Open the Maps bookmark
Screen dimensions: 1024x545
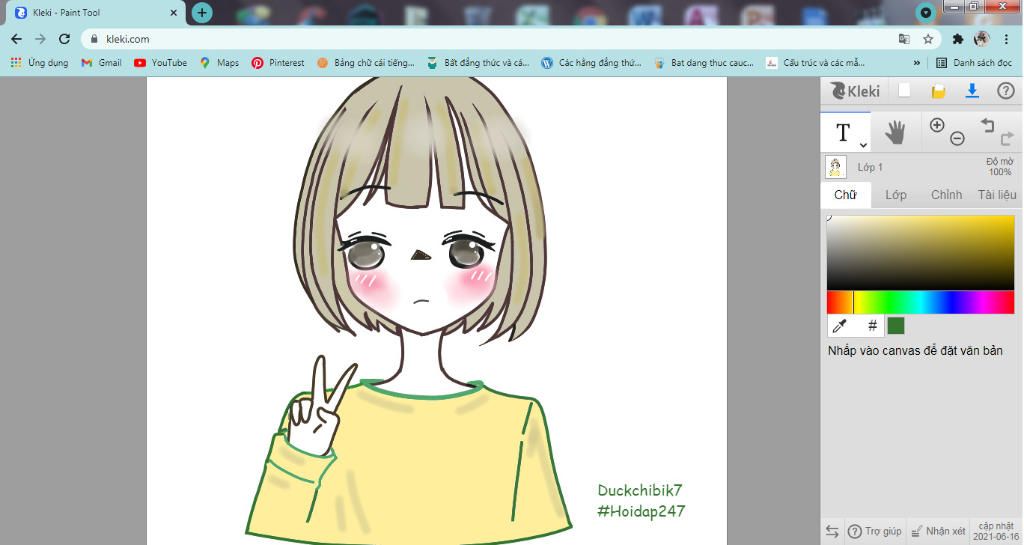point(219,63)
